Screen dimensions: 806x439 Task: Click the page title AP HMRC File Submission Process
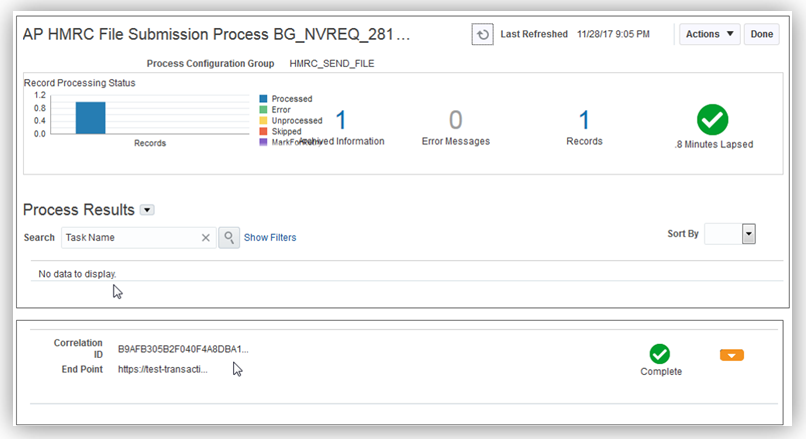pos(216,34)
